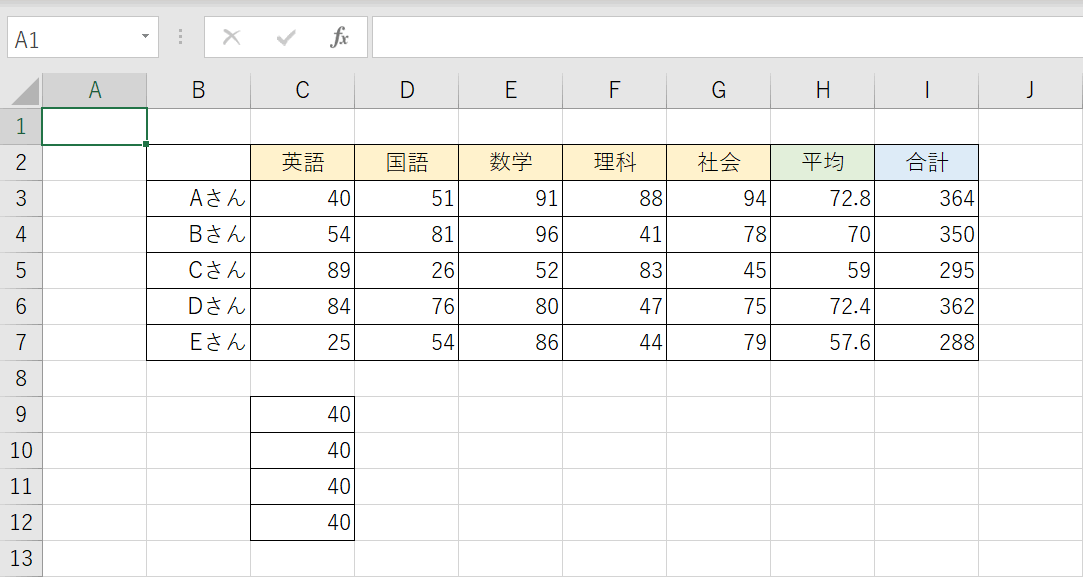Select row 9 header
The image size is (1083, 577).
click(x=21, y=415)
